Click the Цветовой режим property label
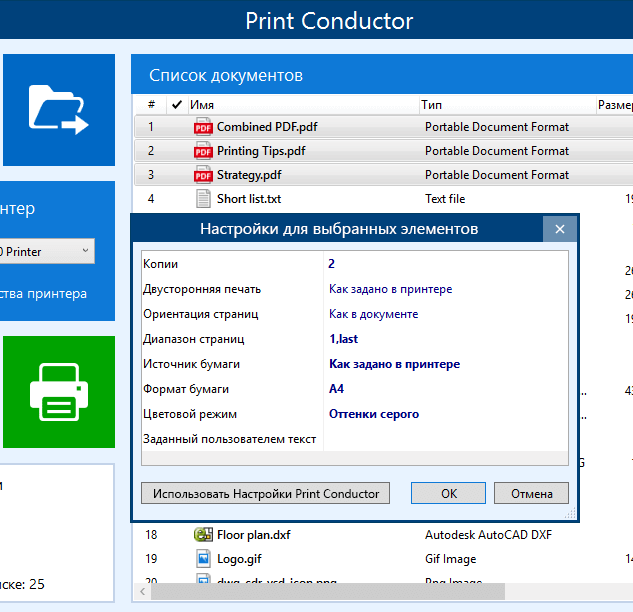The width and height of the screenshot is (633, 612). coord(190,414)
